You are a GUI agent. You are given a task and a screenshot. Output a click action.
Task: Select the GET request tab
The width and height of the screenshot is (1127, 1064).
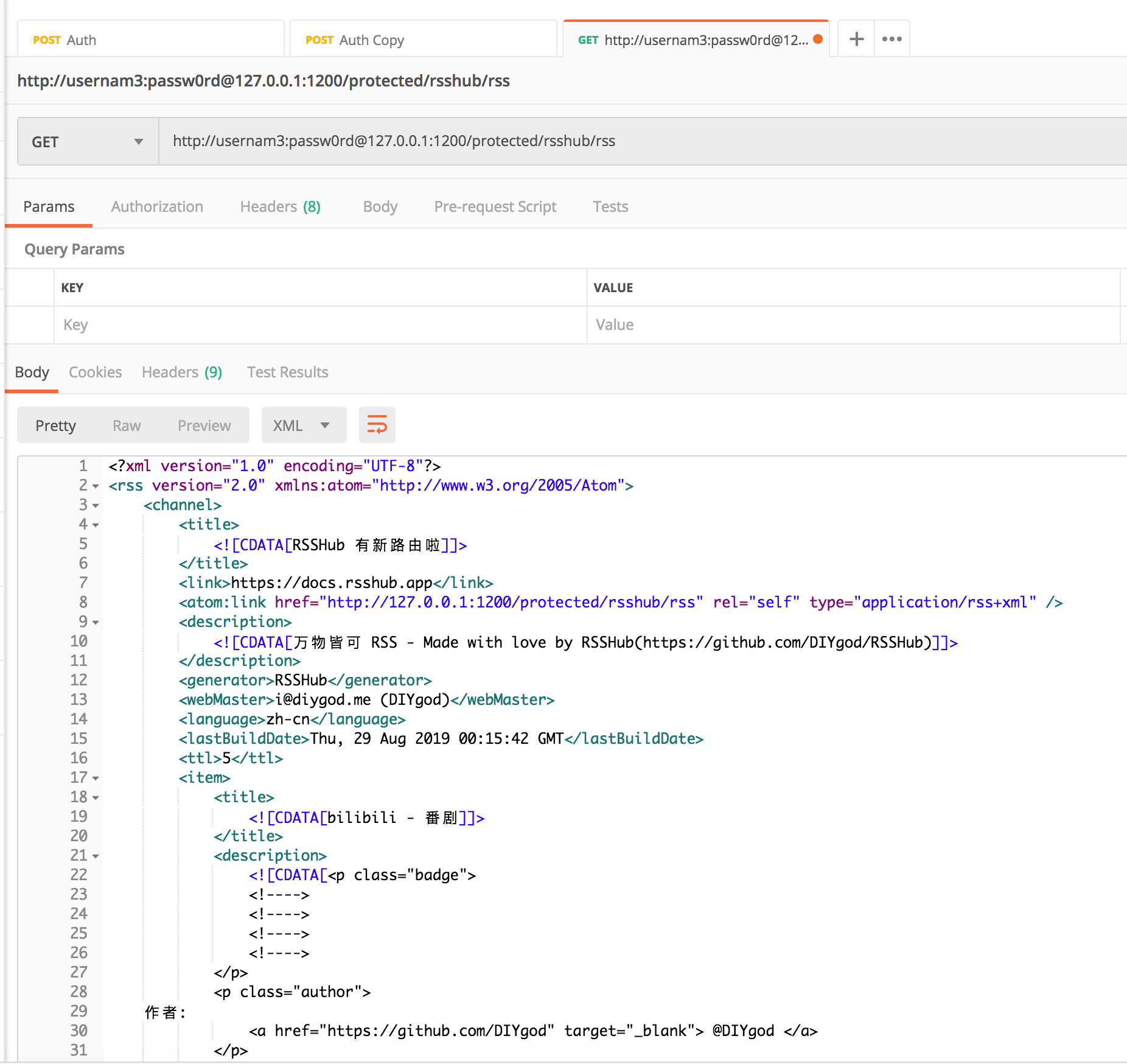pos(696,40)
